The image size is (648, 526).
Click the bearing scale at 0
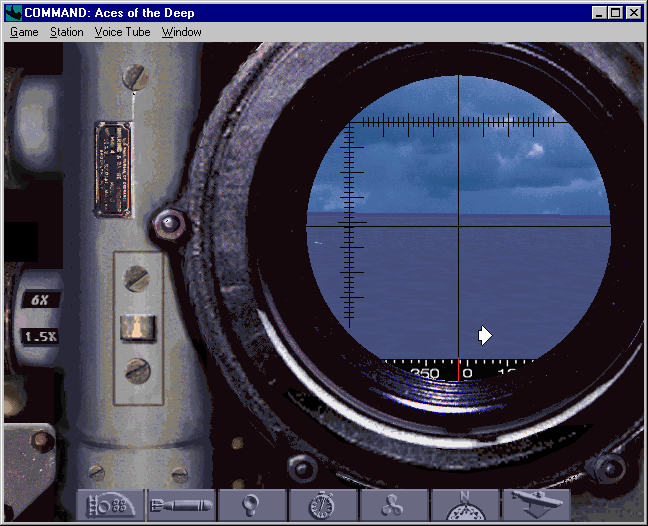(x=467, y=374)
